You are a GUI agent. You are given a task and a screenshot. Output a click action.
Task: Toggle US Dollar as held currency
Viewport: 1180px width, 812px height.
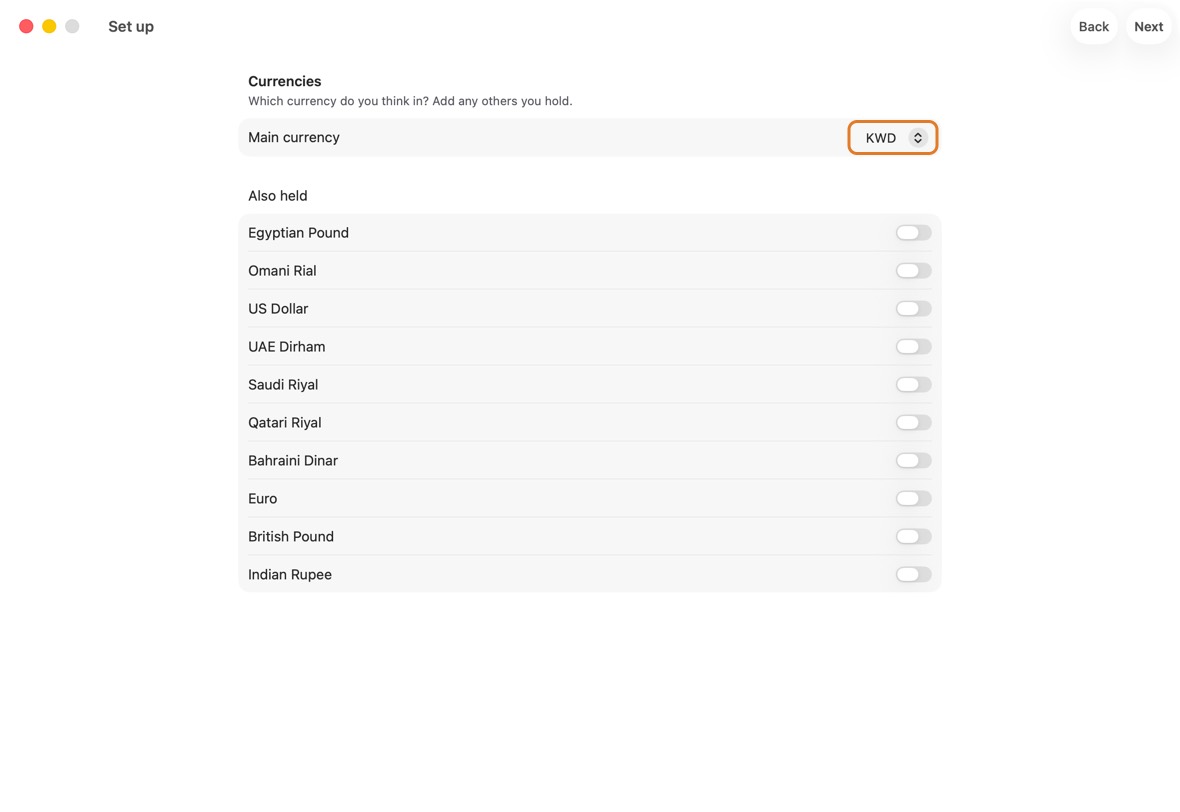tap(914, 309)
